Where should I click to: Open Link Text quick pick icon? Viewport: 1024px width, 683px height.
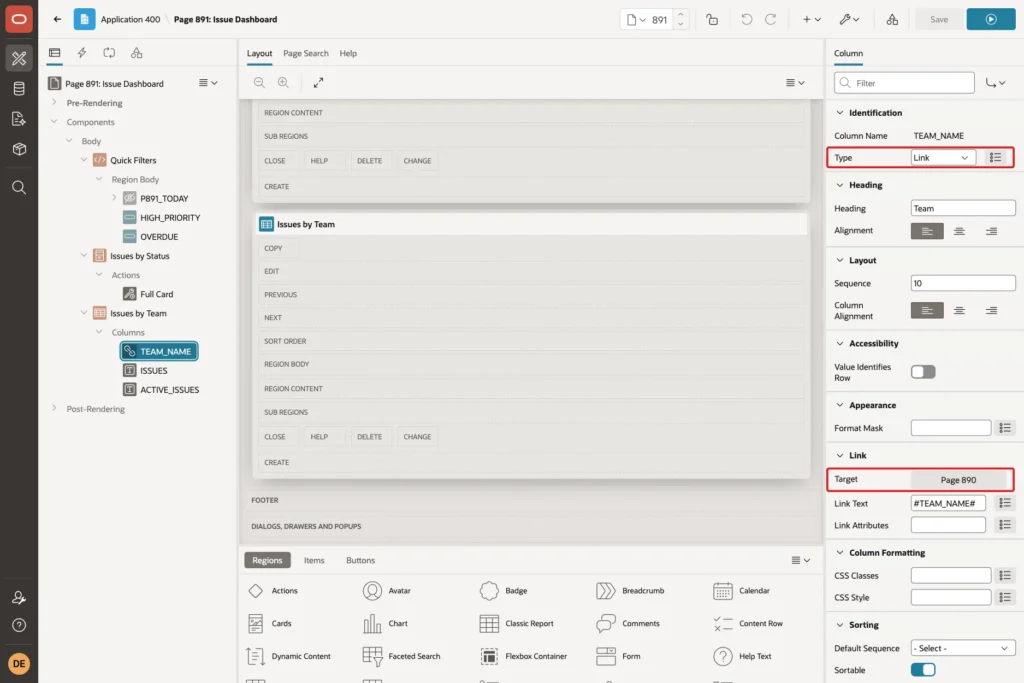(1004, 503)
